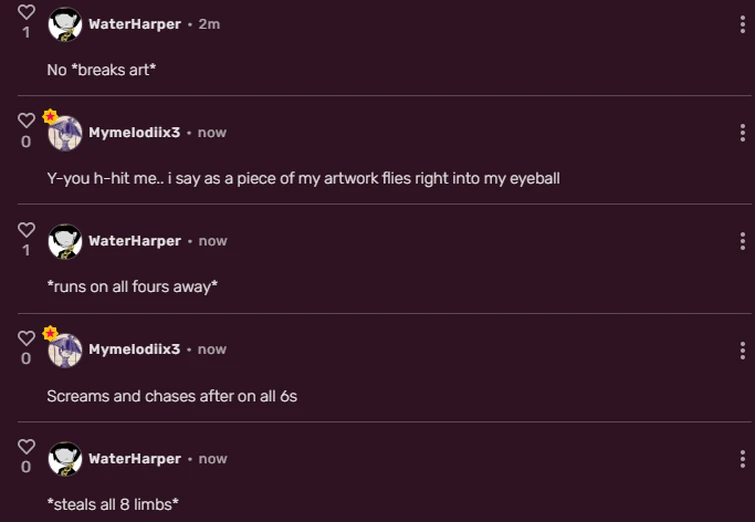Heart the "chases after on all 6s" comment

pyautogui.click(x=26, y=338)
